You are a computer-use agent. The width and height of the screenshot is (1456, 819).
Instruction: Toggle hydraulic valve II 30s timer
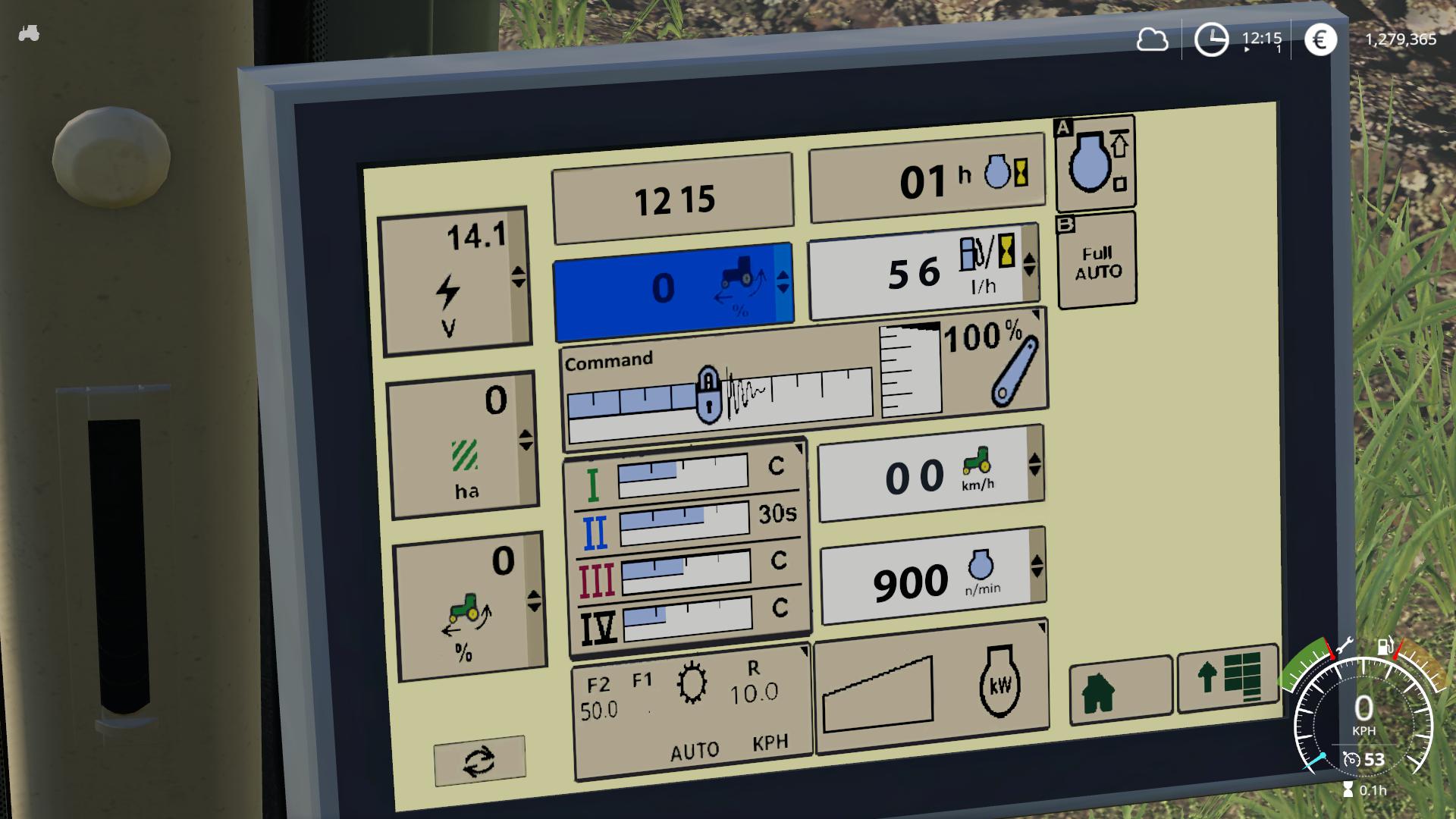pos(777,514)
